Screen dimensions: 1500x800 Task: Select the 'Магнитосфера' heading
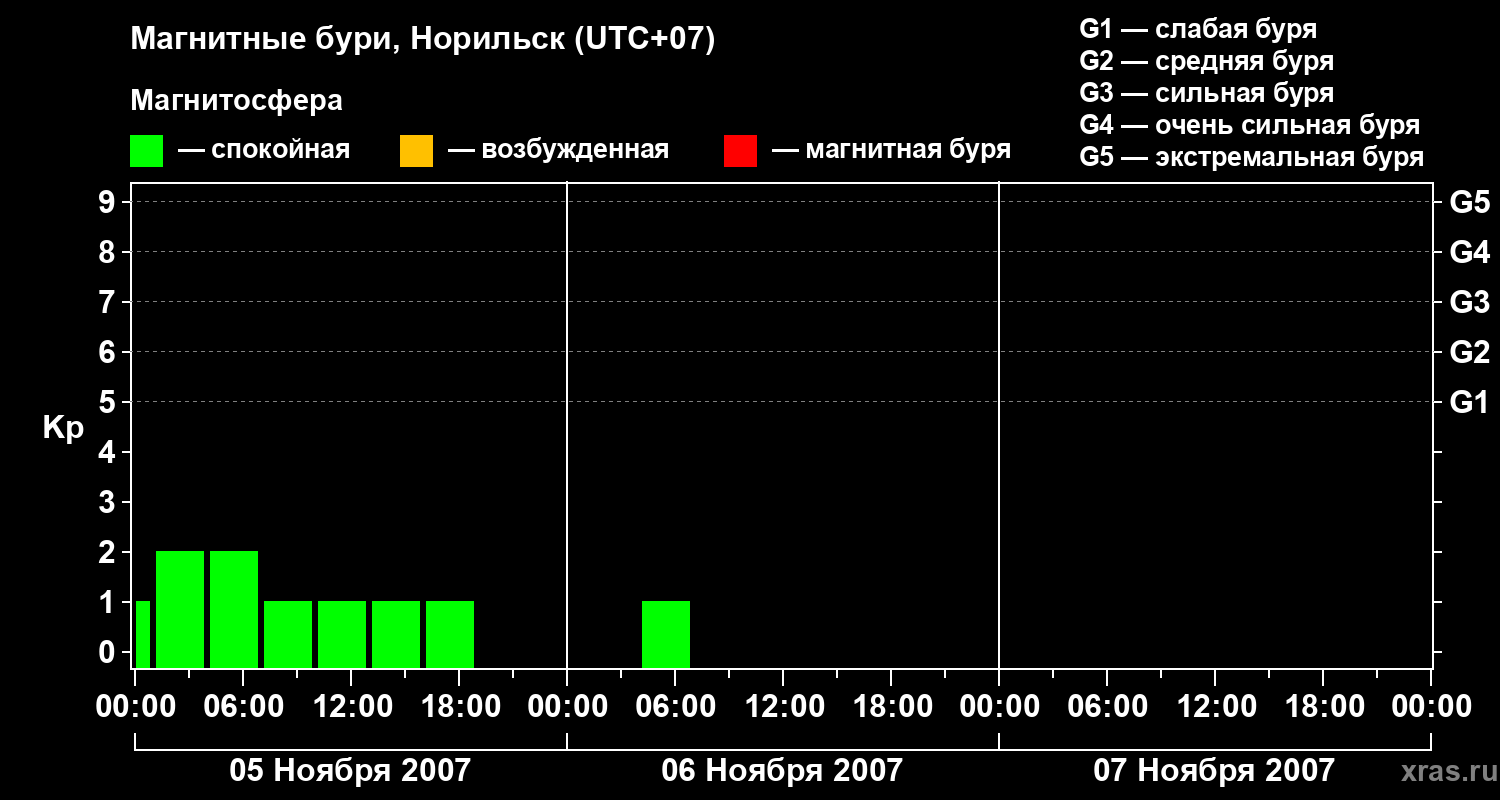click(236, 101)
